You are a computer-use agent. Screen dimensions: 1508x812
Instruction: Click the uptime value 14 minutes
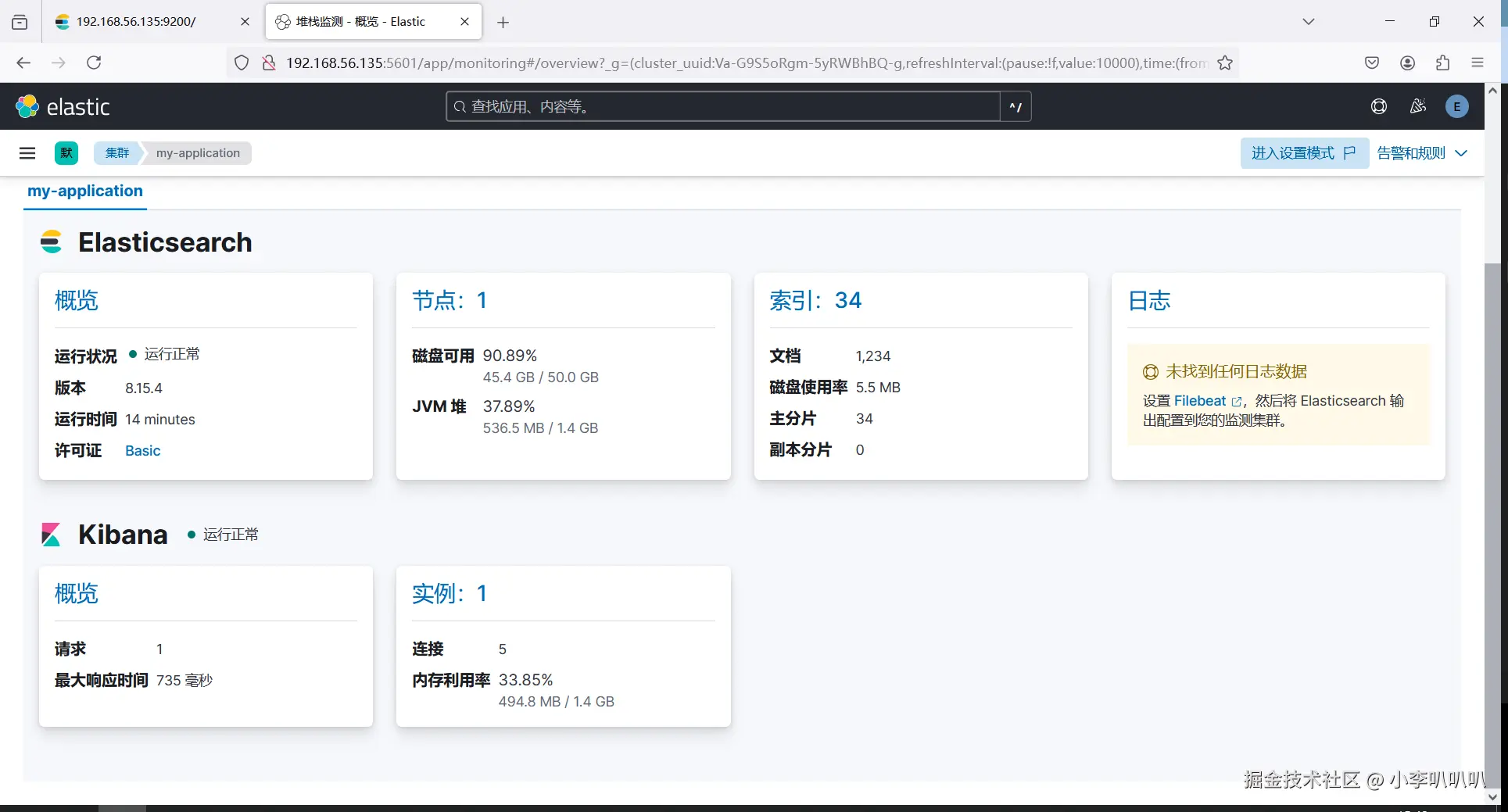(160, 420)
